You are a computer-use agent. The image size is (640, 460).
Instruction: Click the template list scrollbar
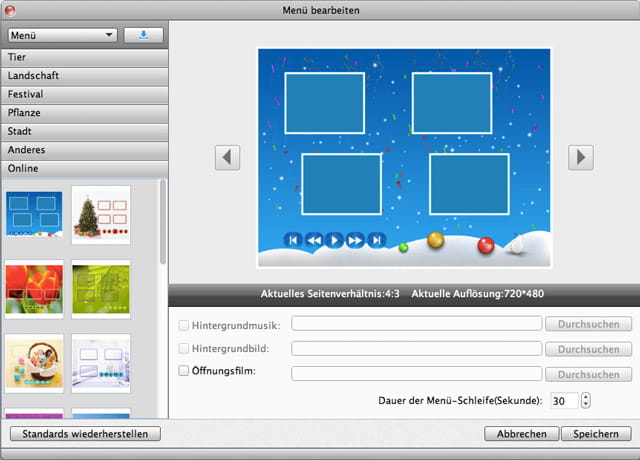coord(163,222)
